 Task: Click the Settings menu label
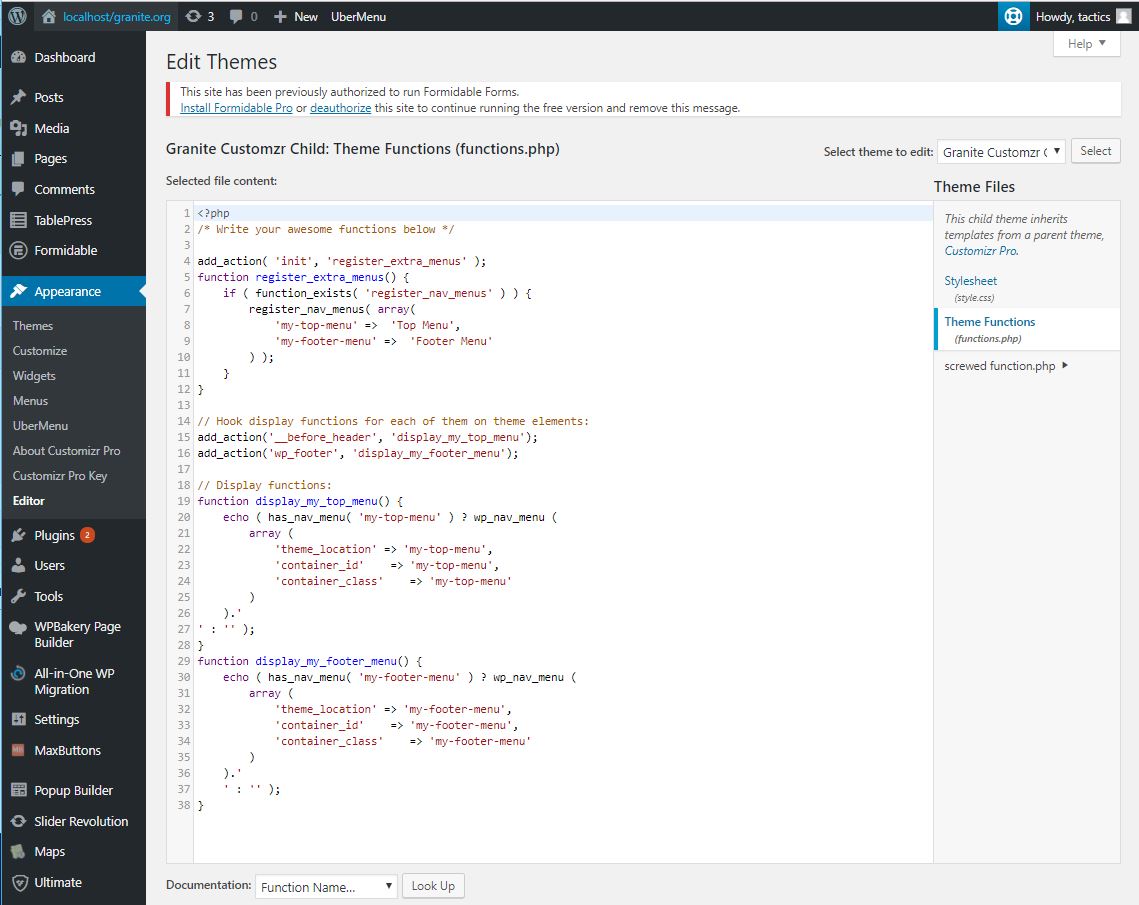pyautogui.click(x=57, y=720)
